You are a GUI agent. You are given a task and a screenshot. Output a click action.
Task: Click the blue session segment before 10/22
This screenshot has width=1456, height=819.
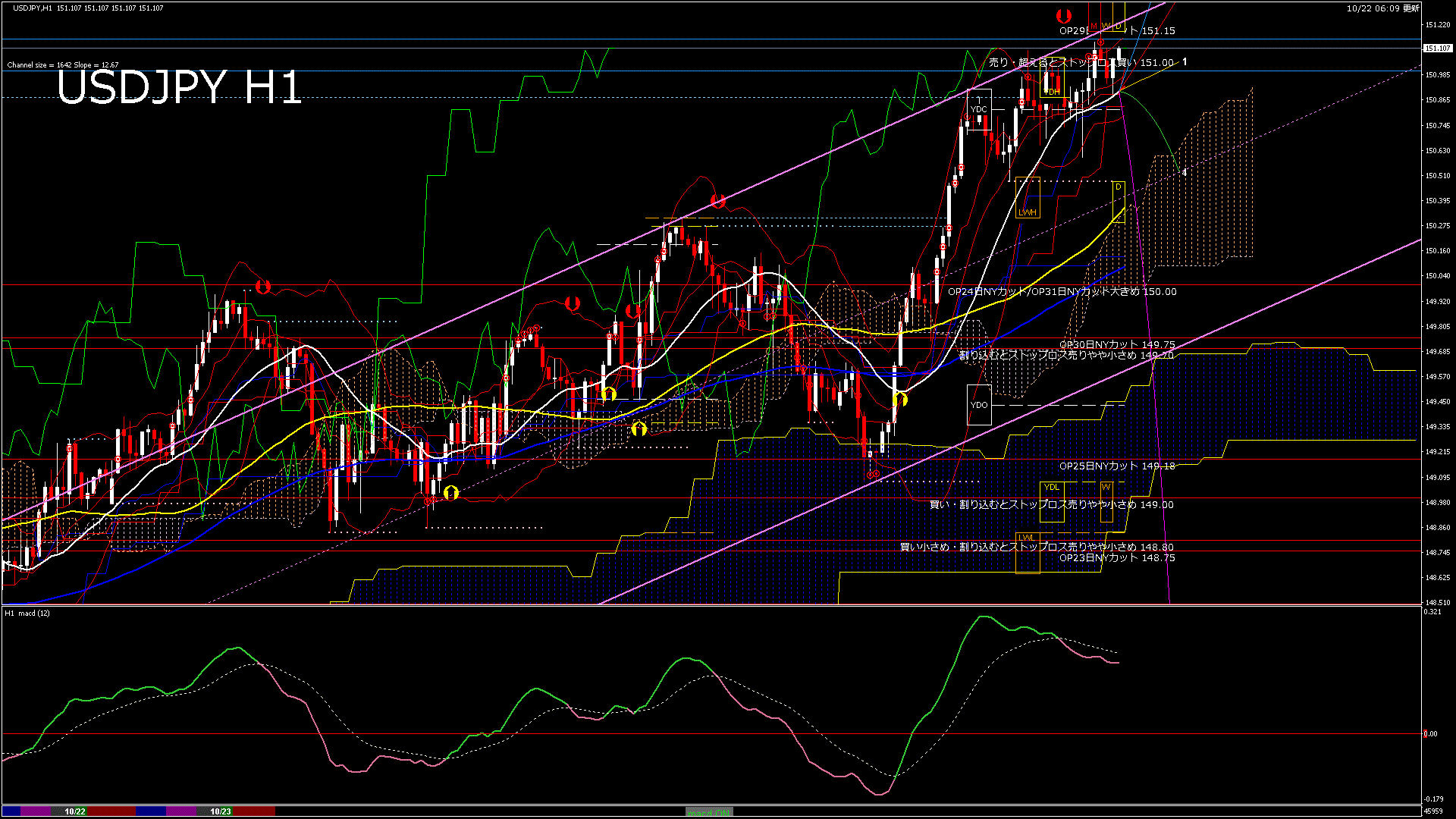[11, 811]
